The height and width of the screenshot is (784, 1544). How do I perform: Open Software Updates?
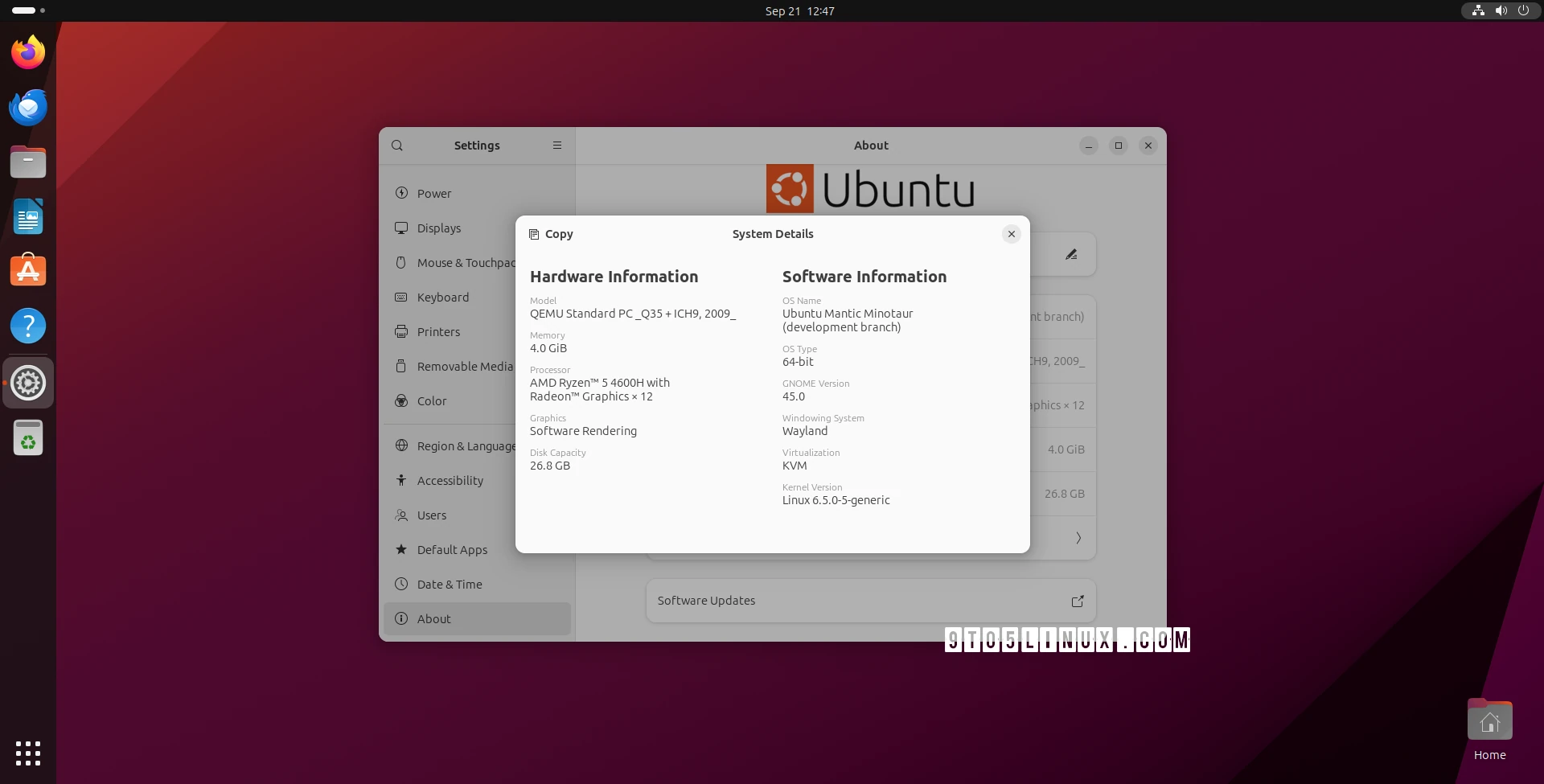pos(870,601)
